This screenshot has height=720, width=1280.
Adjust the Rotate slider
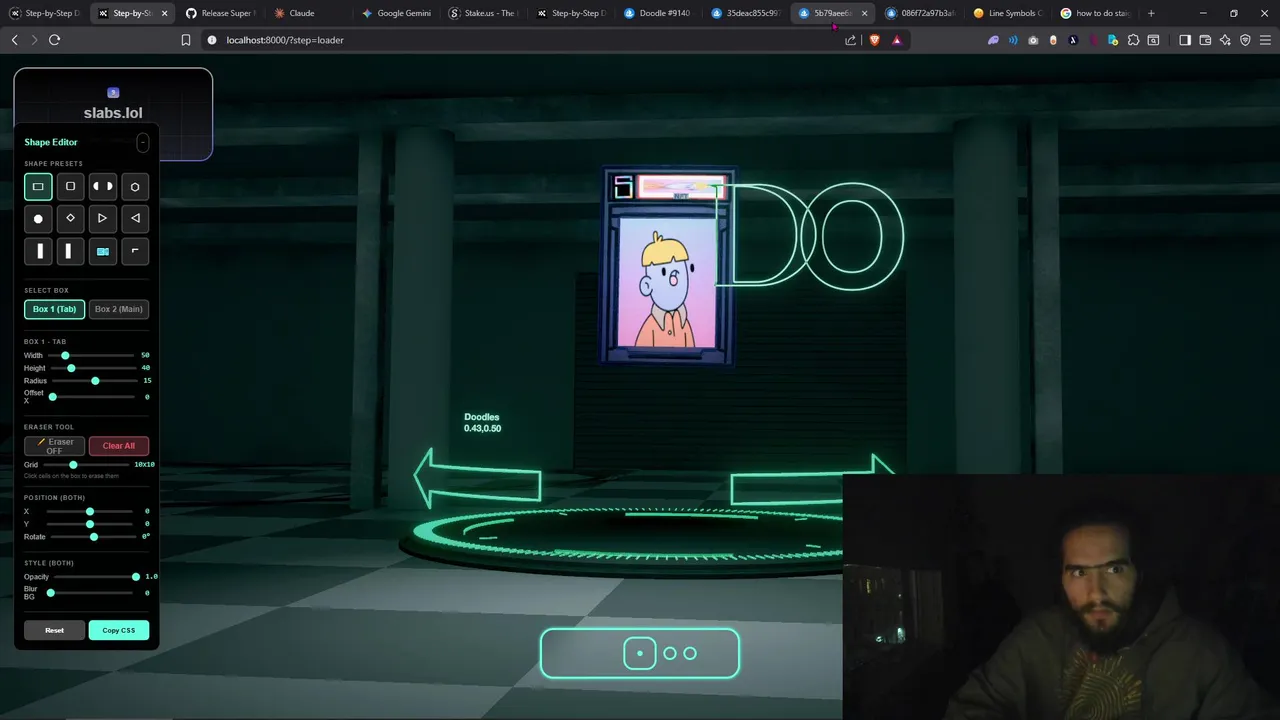click(94, 537)
